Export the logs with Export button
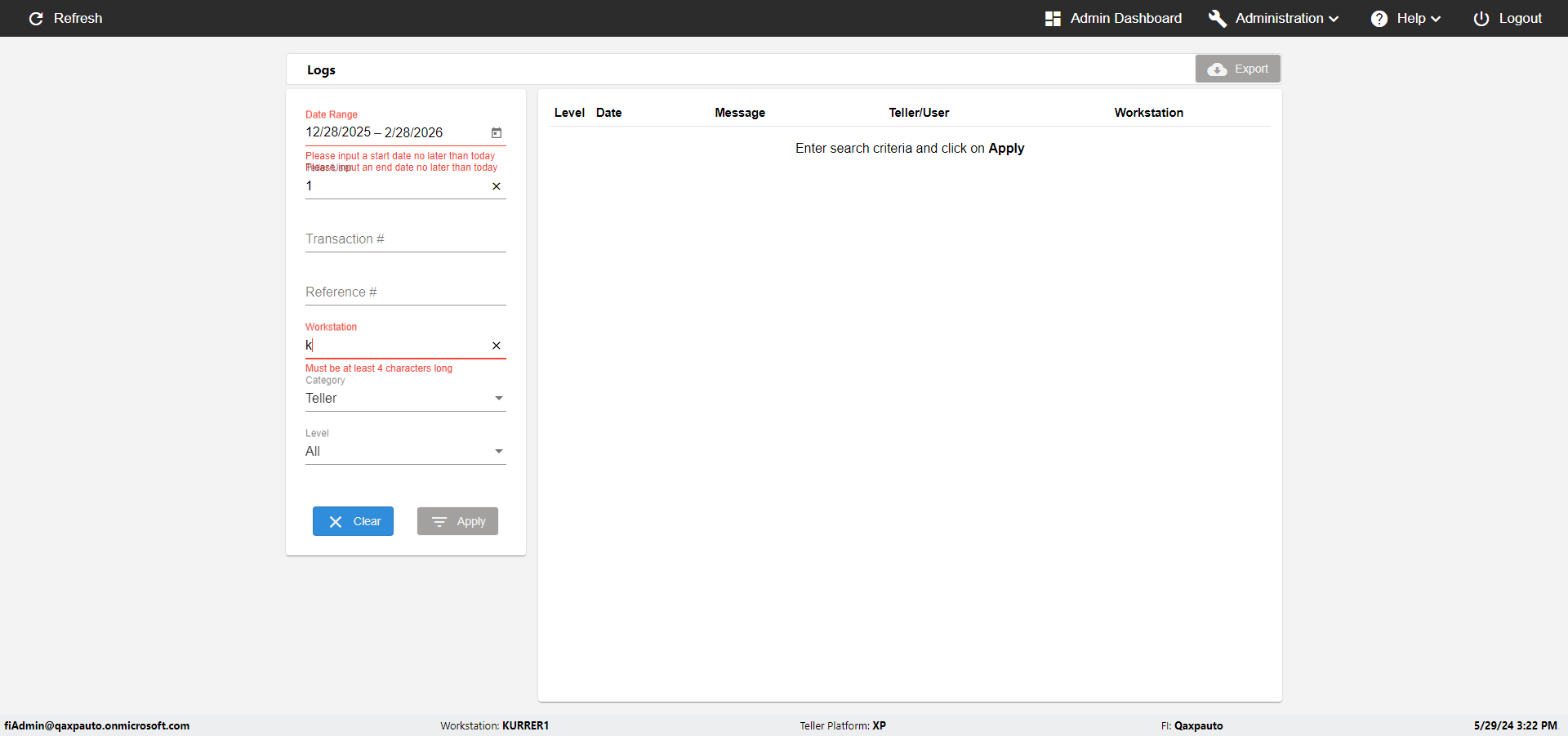The width and height of the screenshot is (1568, 736). point(1238,69)
